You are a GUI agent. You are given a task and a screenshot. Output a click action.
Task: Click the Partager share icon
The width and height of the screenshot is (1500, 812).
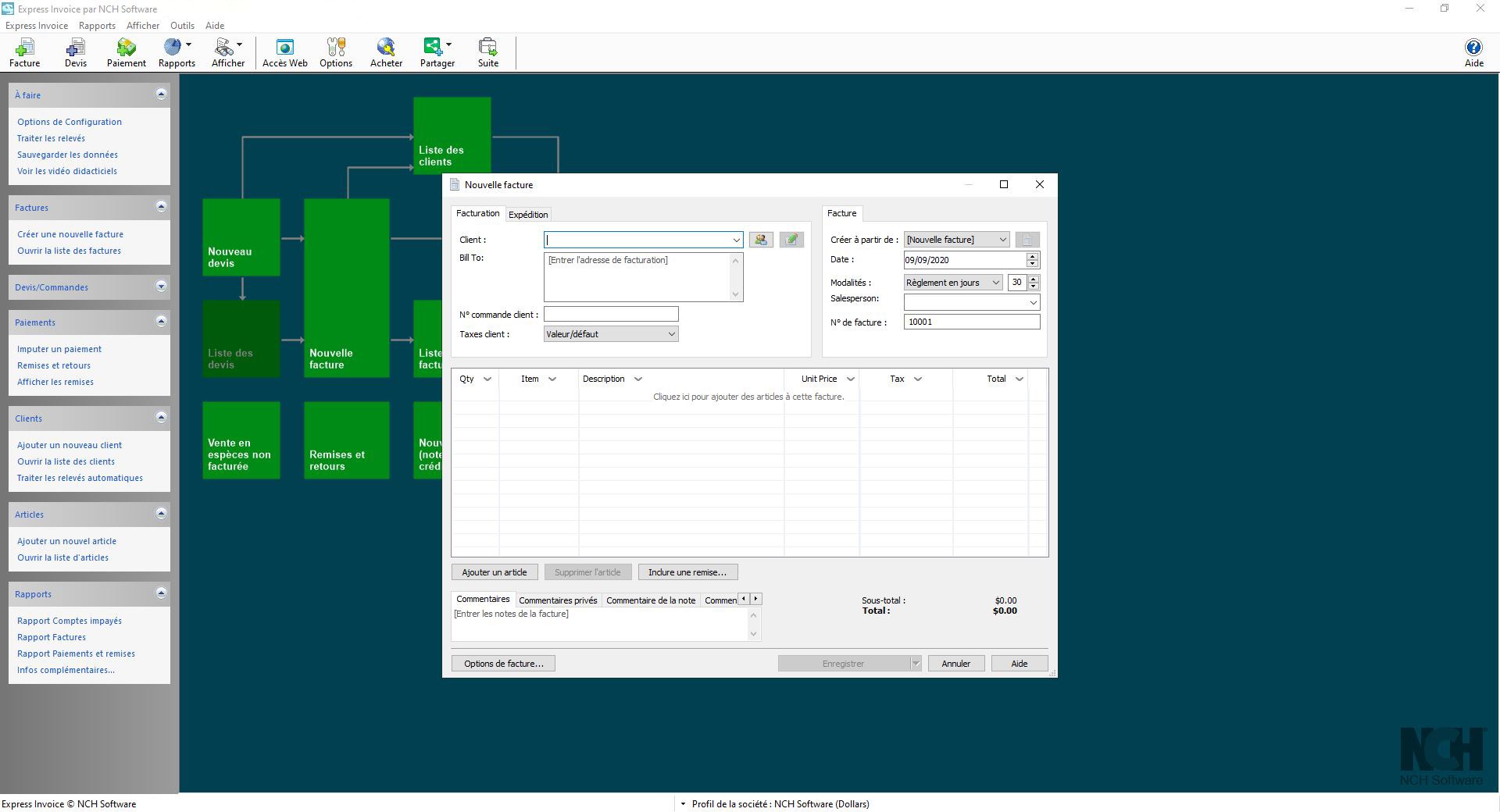click(433, 53)
